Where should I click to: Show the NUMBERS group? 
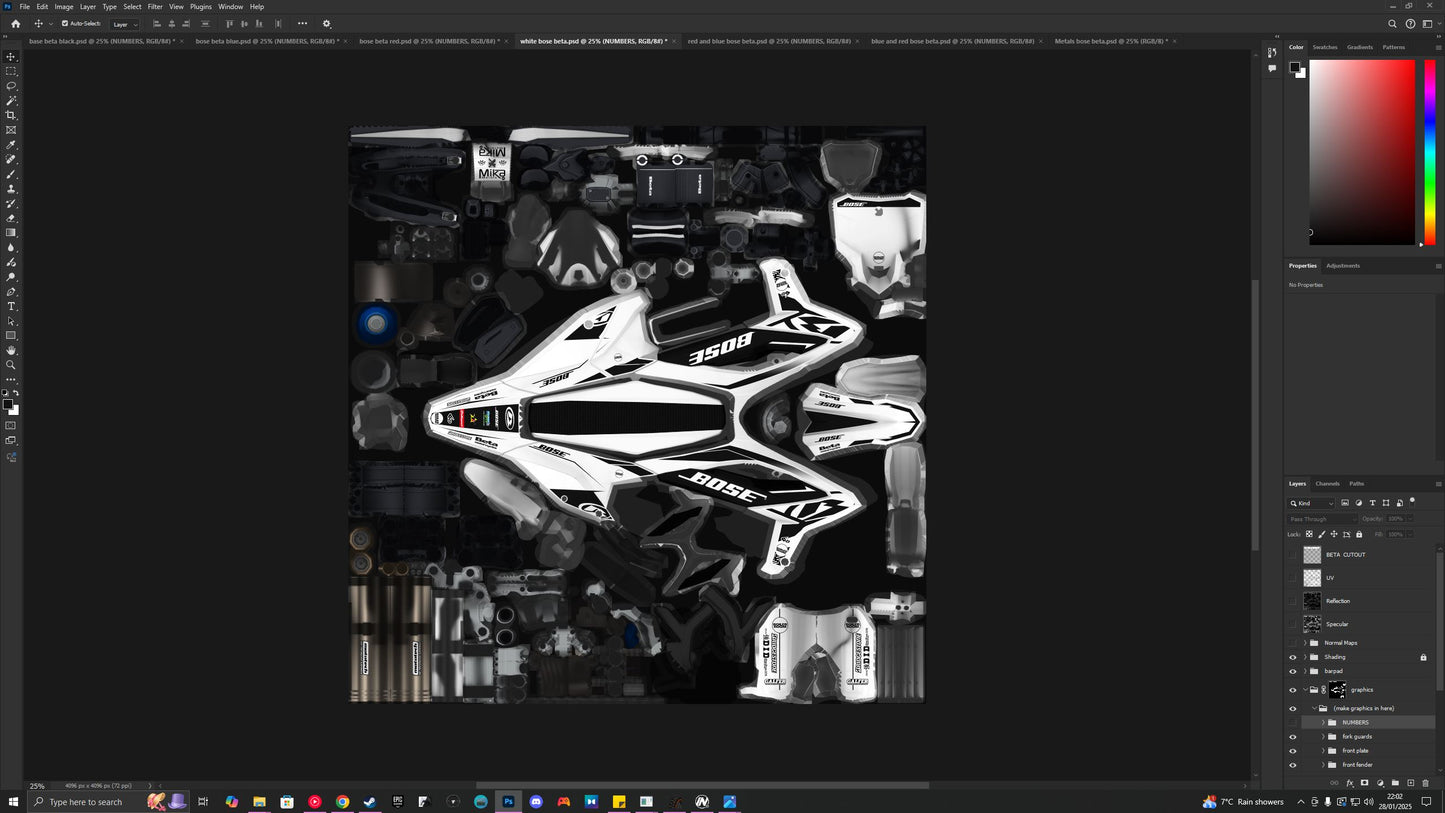1292,722
